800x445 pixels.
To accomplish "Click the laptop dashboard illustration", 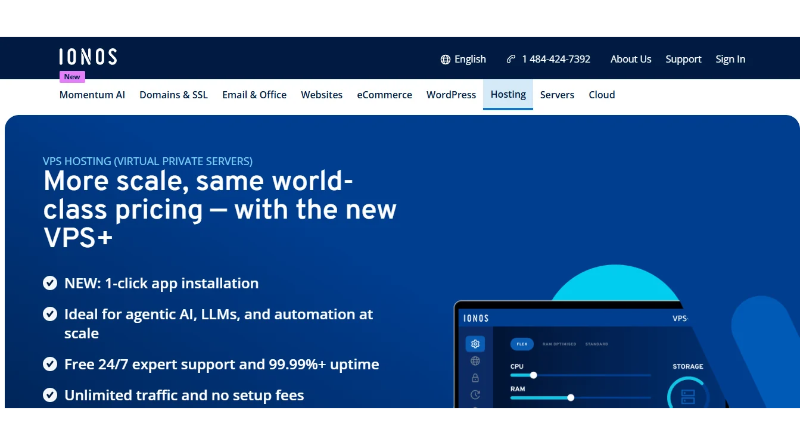I will pyautogui.click(x=591, y=355).
